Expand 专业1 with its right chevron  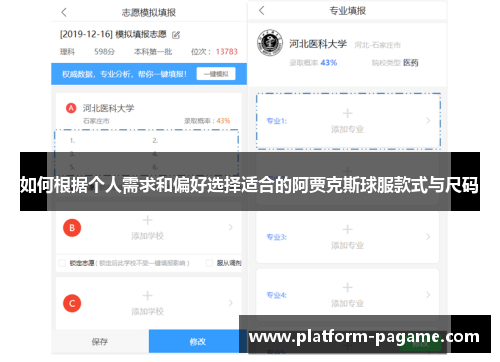click(428, 120)
